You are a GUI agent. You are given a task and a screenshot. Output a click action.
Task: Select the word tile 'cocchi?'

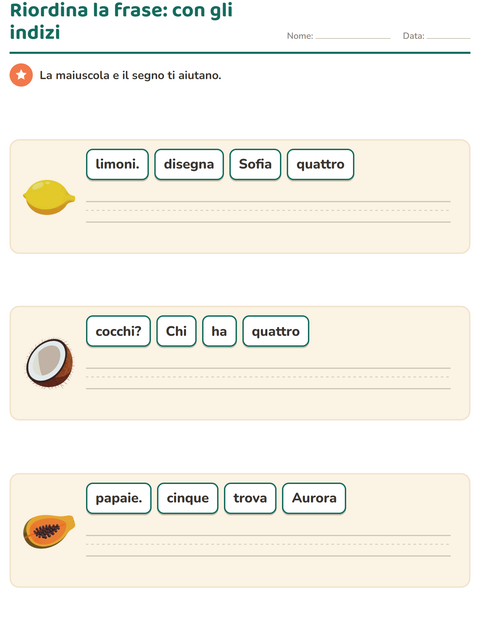pos(118,331)
